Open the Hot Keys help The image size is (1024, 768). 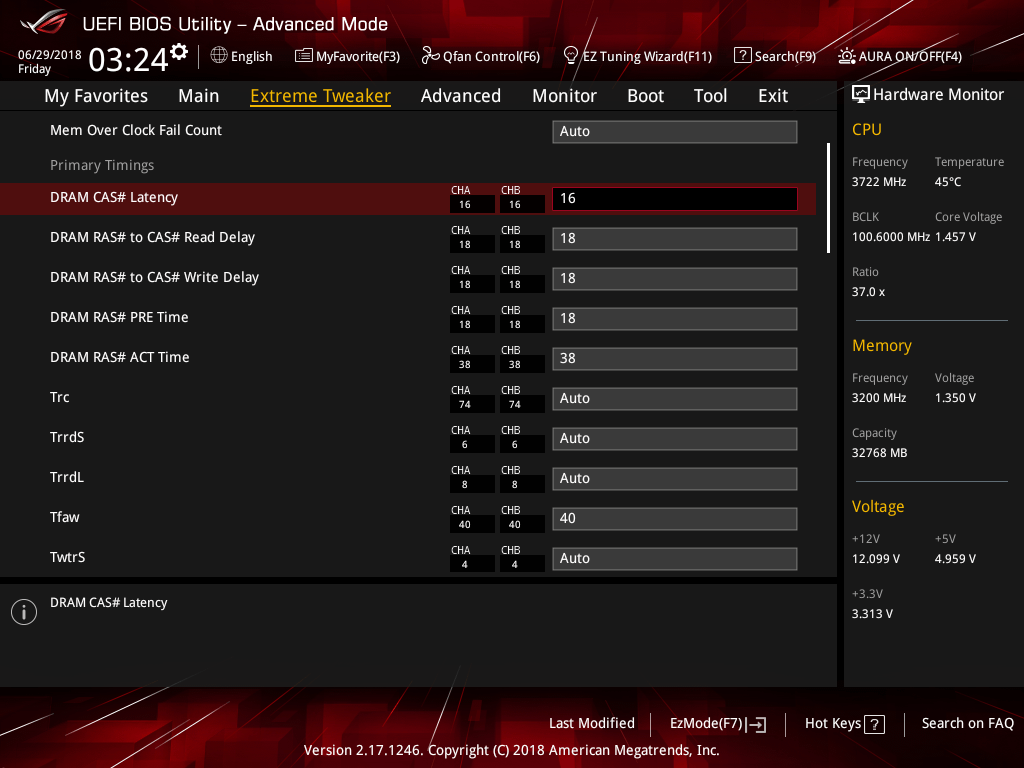pos(844,724)
